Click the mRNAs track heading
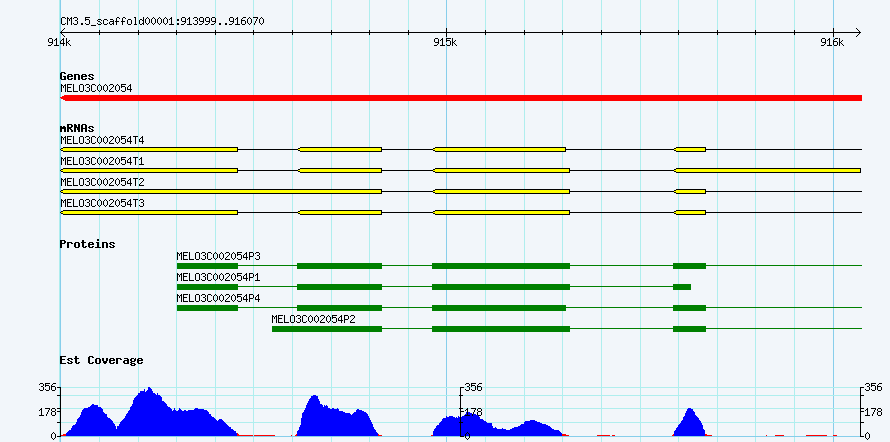 [x=77, y=128]
